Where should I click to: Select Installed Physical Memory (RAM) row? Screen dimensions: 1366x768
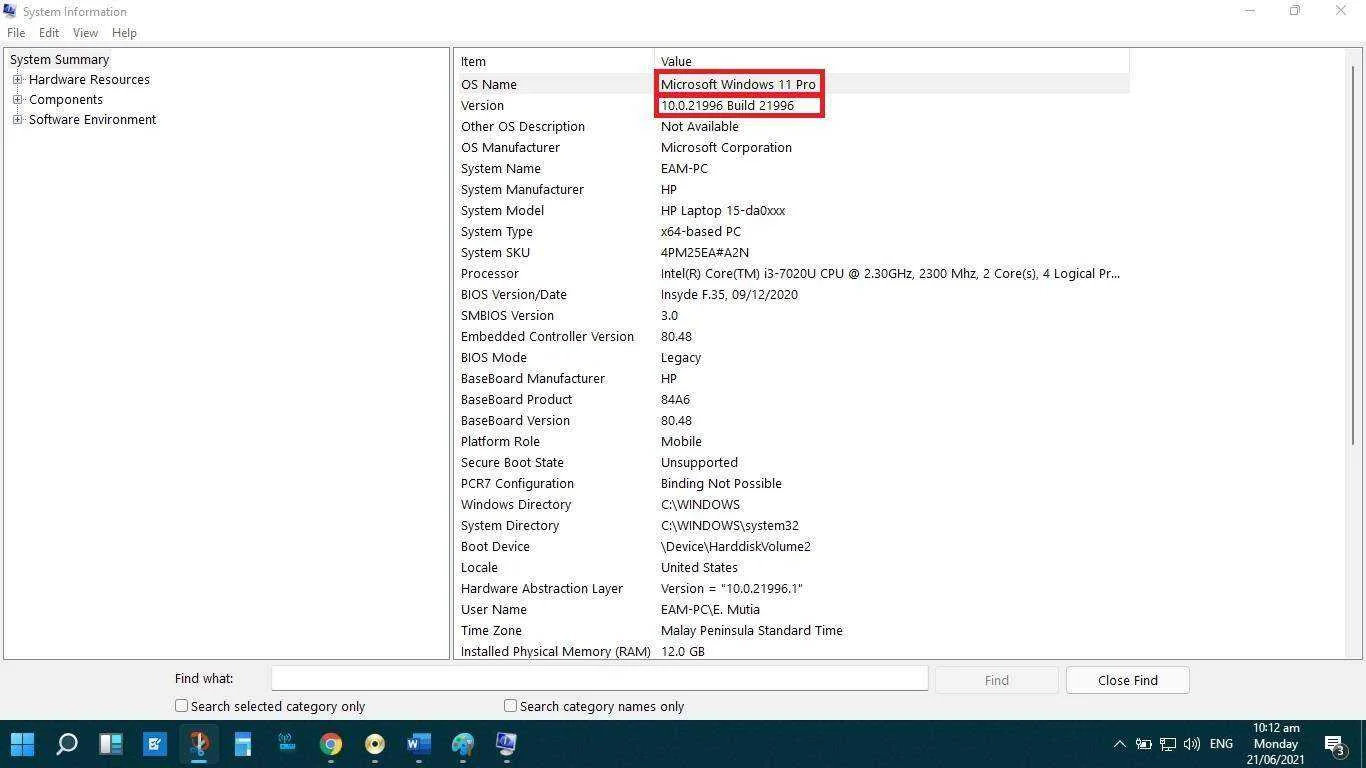pos(792,651)
